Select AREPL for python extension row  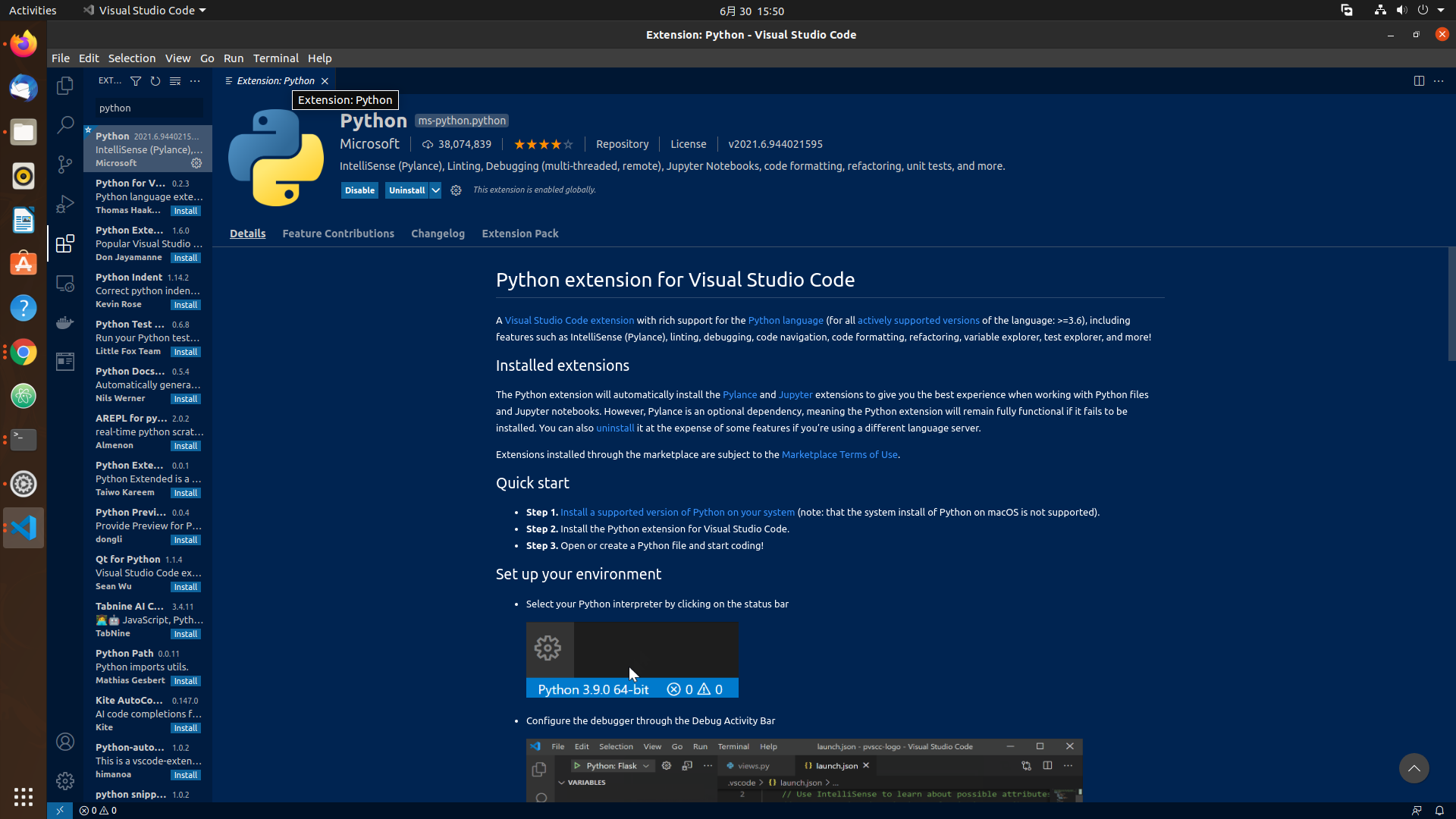tap(148, 431)
